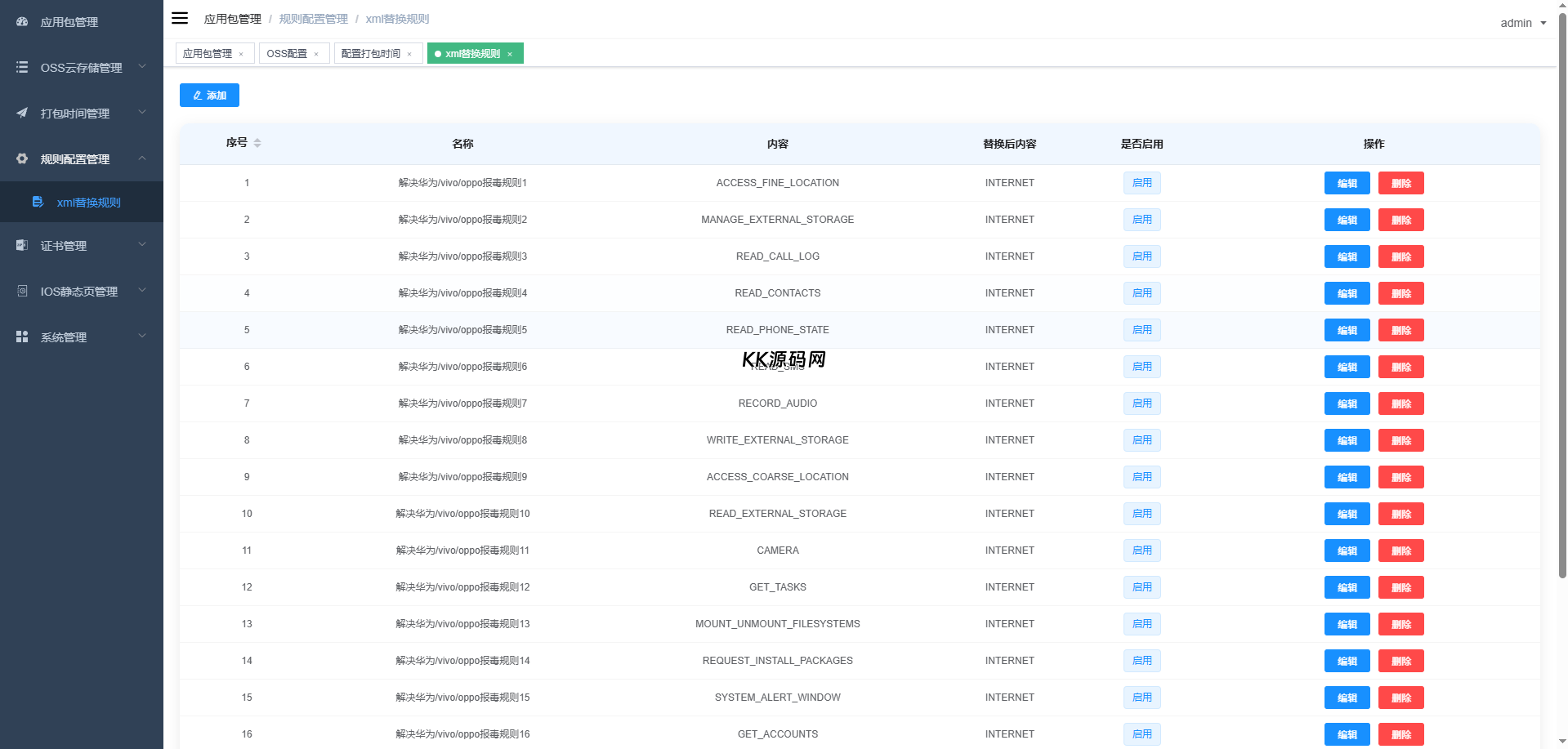Click the 规则配置管理 gear icon
This screenshot has width=1568, height=749.
click(x=22, y=158)
